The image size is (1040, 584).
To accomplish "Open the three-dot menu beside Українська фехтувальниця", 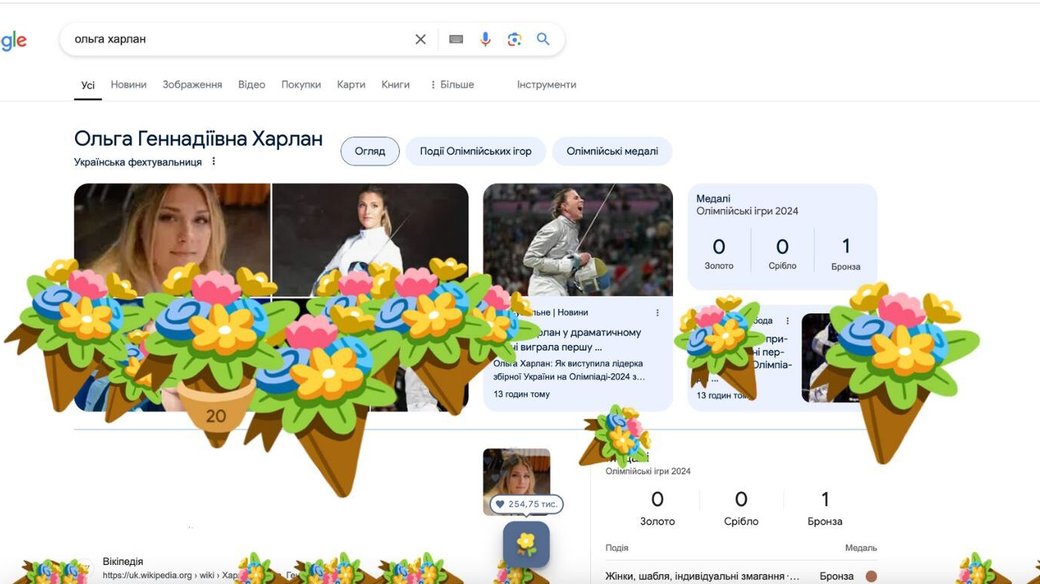I will tap(213, 162).
